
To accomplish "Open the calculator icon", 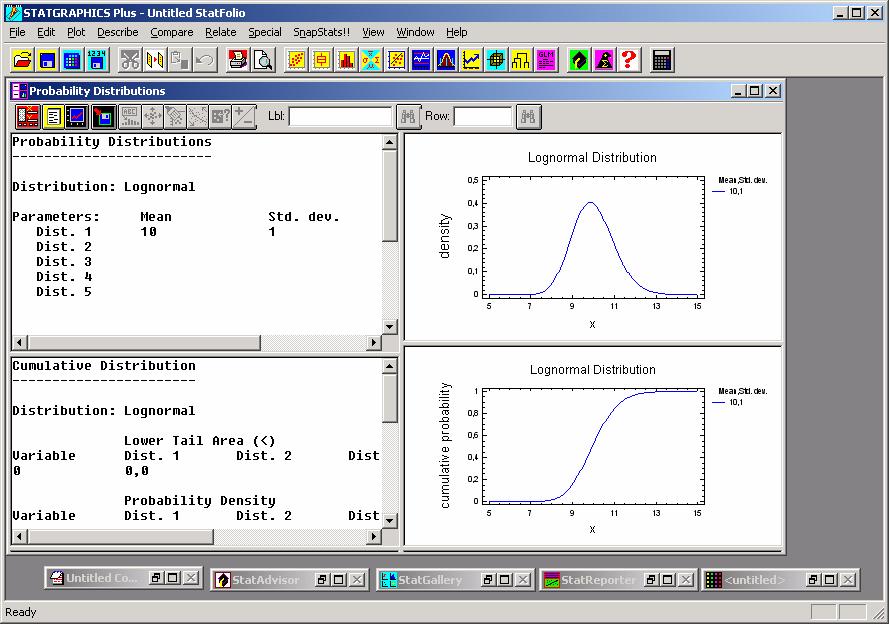I will 662,60.
